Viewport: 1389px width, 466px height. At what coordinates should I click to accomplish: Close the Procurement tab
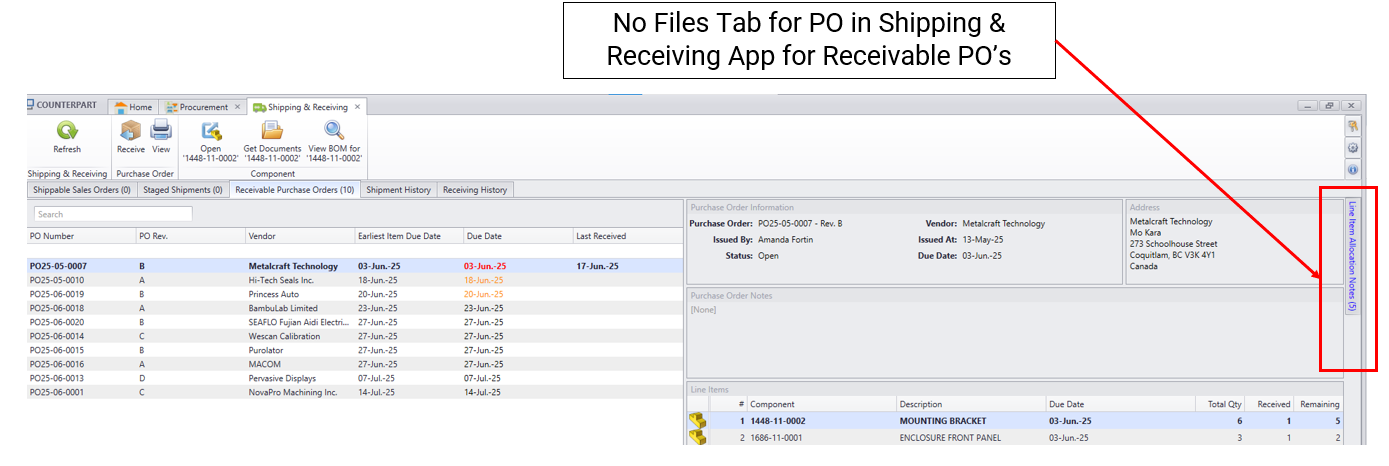238,107
